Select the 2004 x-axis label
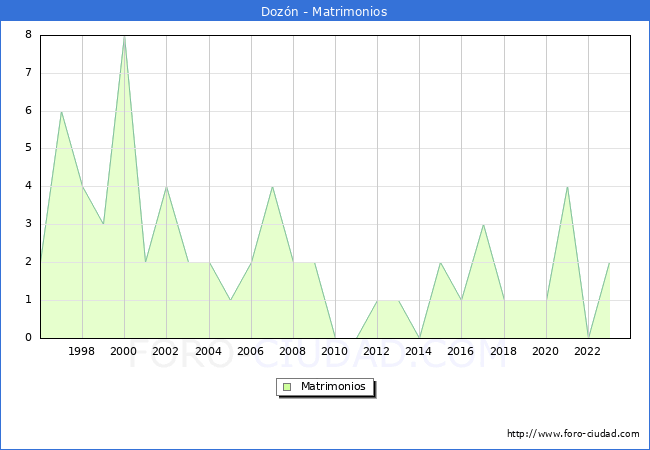The height and width of the screenshot is (450, 650). 208,351
